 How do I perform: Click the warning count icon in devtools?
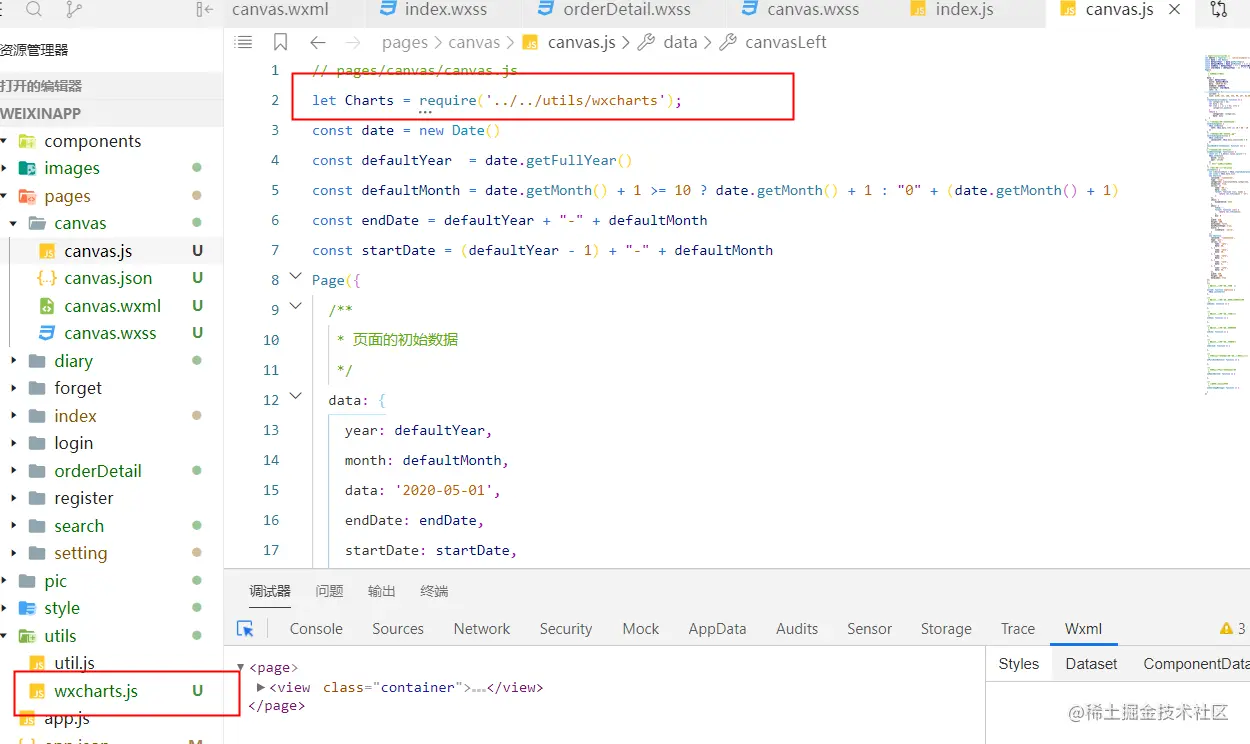pyautogui.click(x=1226, y=628)
